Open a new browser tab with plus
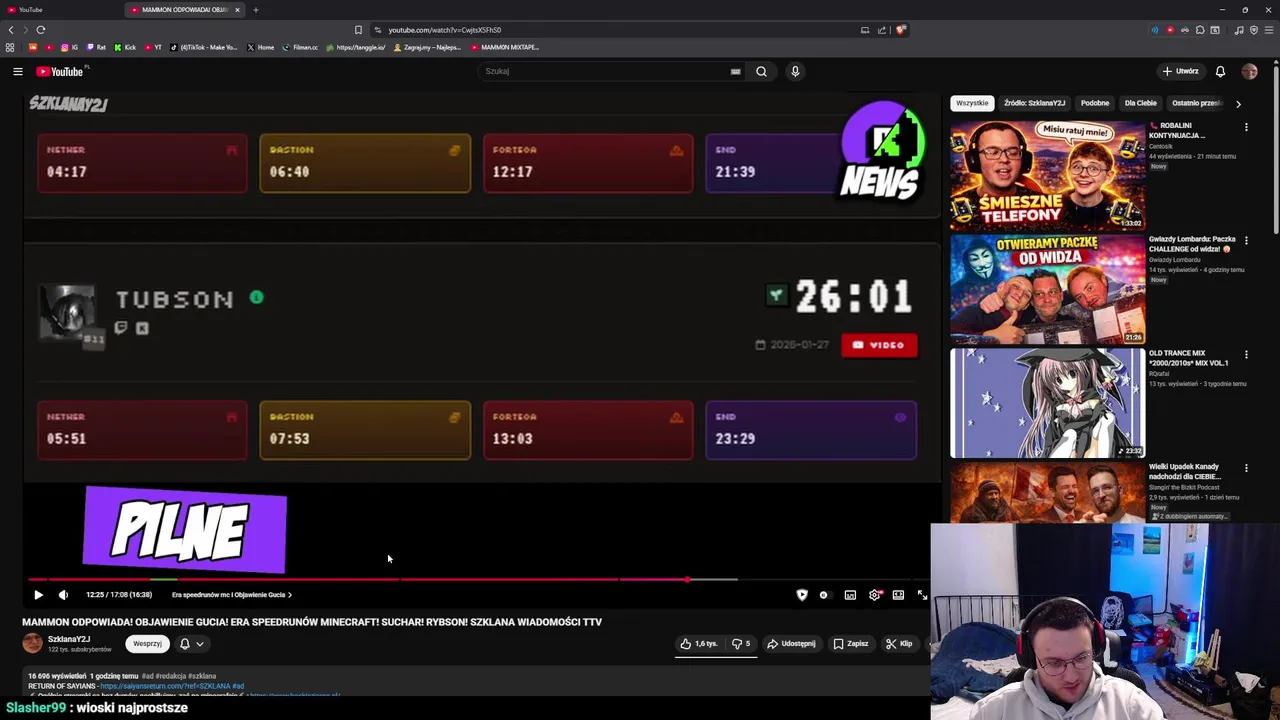The height and width of the screenshot is (720, 1280). [255, 10]
